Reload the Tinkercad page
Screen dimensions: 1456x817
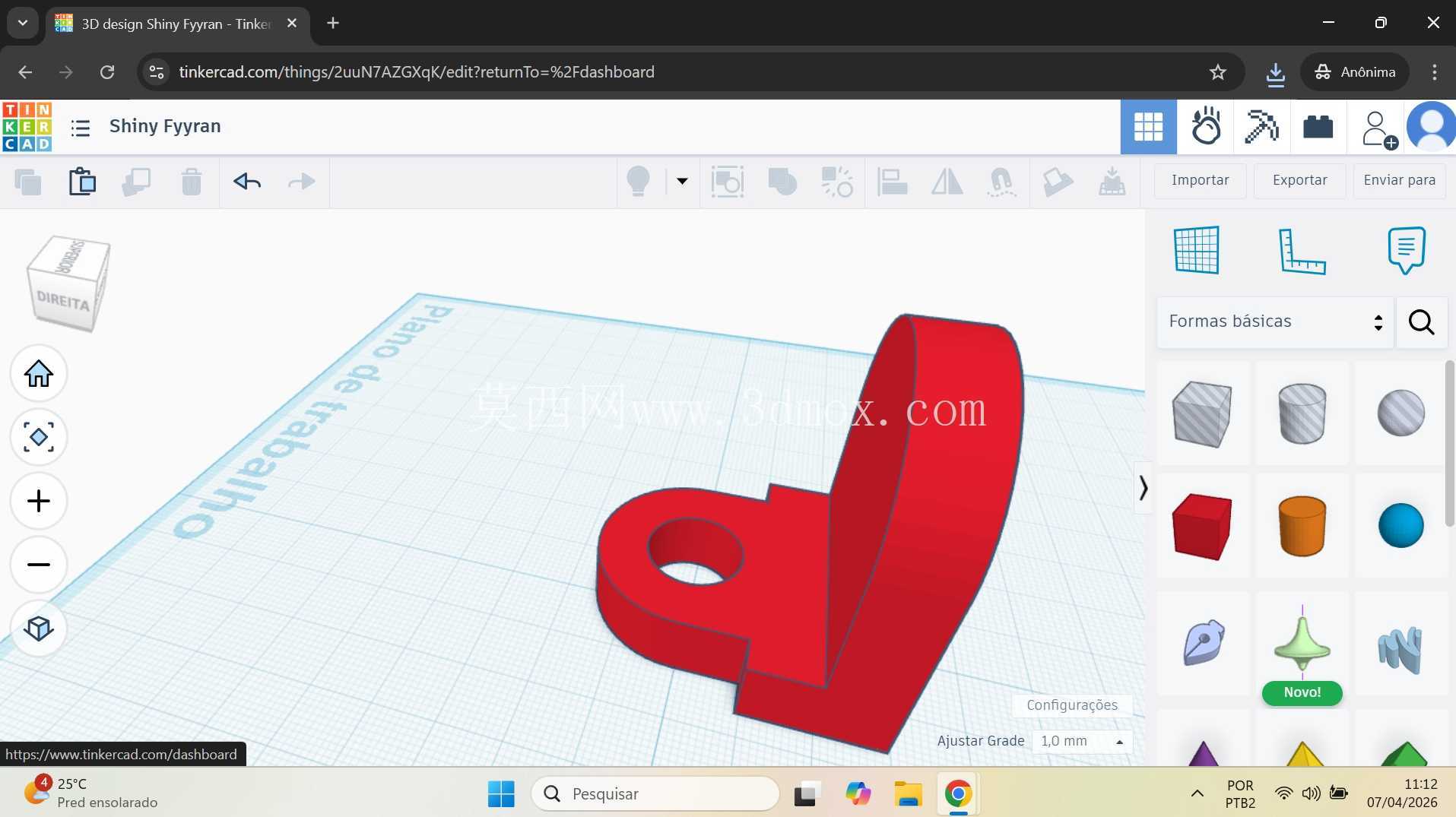(107, 72)
